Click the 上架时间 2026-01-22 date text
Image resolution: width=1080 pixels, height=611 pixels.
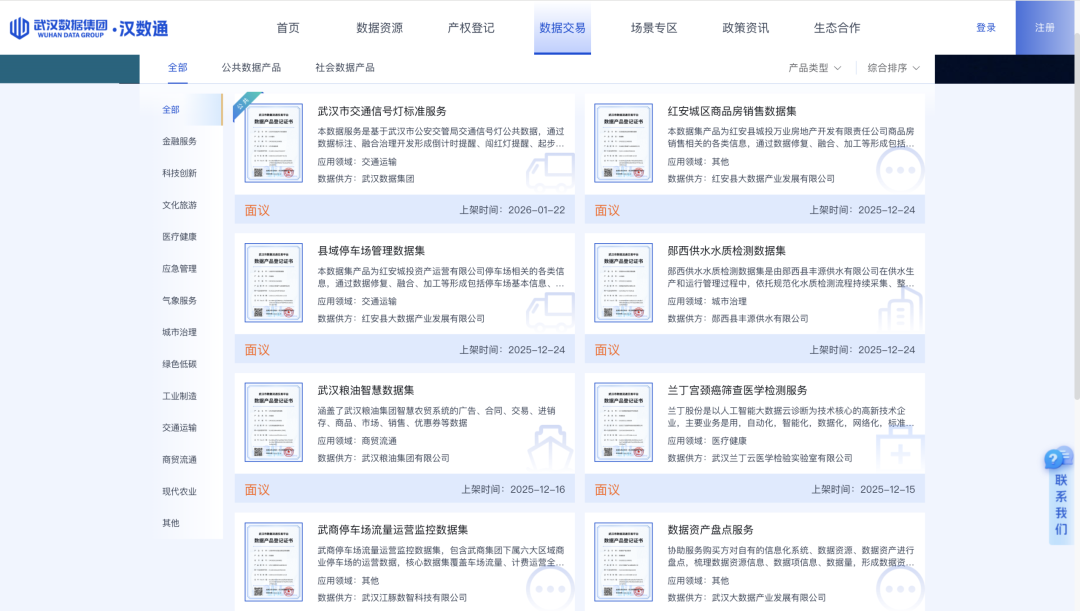click(512, 210)
